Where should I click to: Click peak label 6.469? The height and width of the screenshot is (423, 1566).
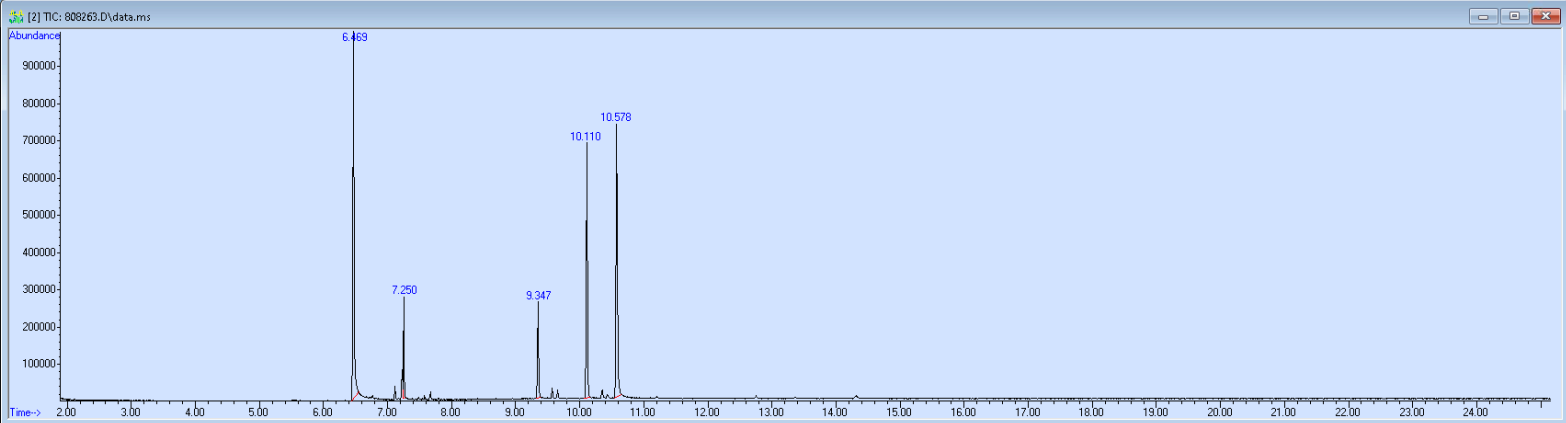pos(355,37)
